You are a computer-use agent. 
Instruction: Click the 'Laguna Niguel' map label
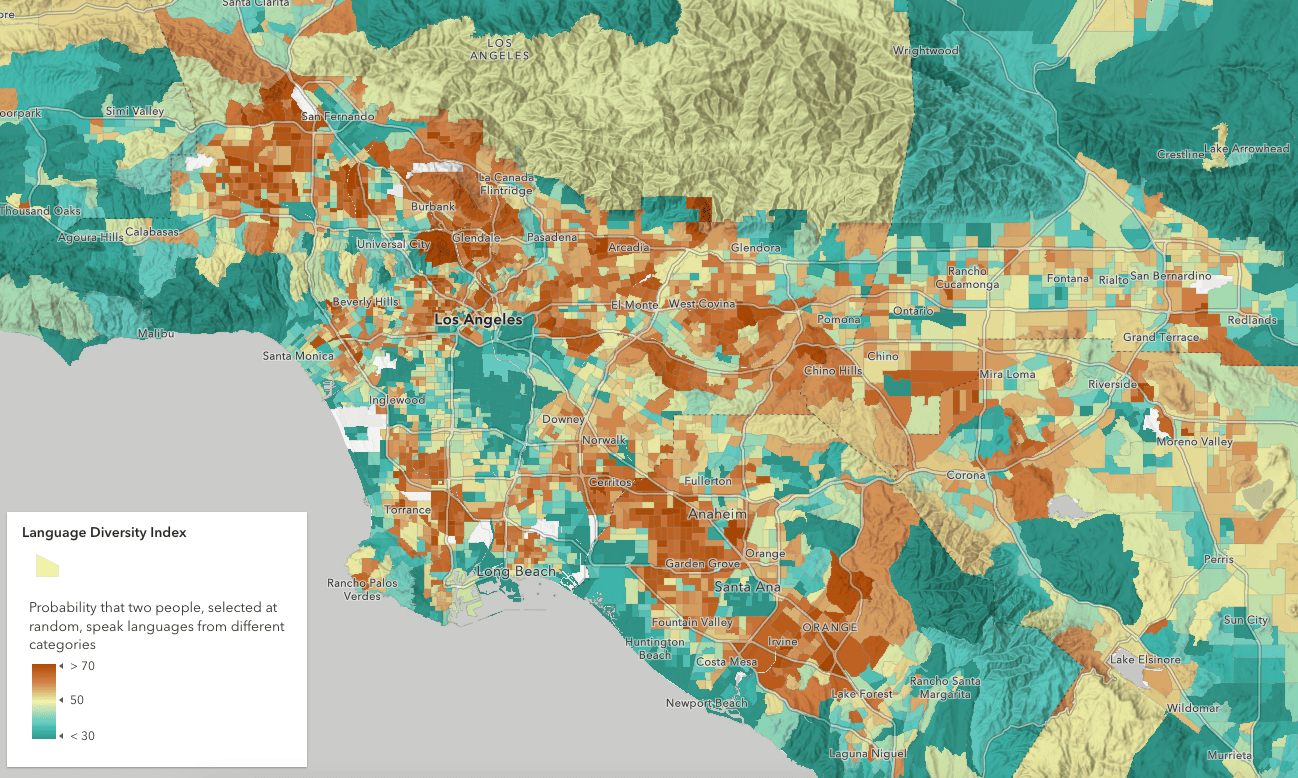coord(868,754)
